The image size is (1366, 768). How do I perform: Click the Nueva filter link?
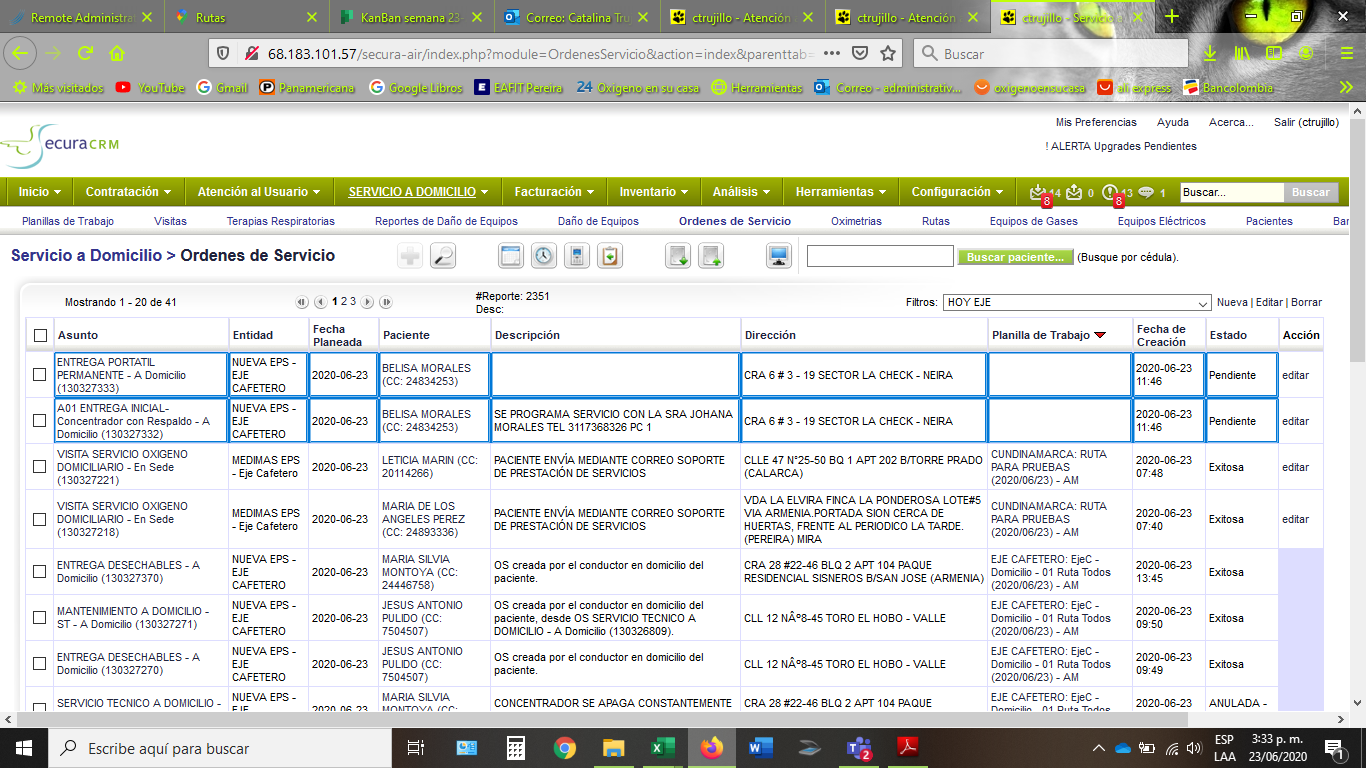click(x=1232, y=302)
